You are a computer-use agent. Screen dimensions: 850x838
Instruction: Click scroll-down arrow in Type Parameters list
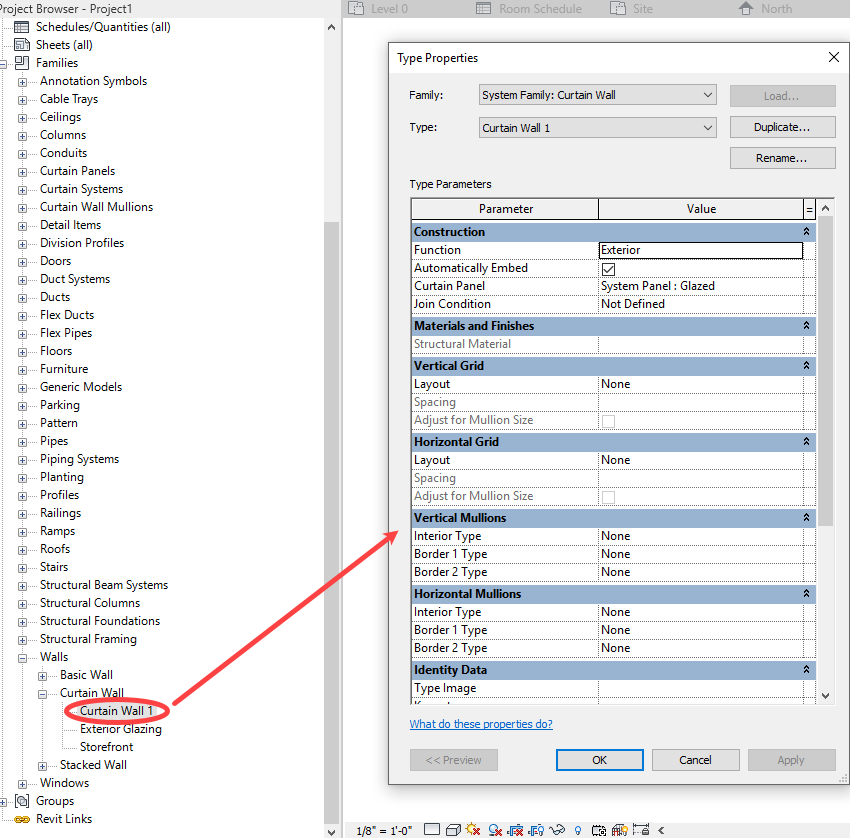(x=826, y=696)
